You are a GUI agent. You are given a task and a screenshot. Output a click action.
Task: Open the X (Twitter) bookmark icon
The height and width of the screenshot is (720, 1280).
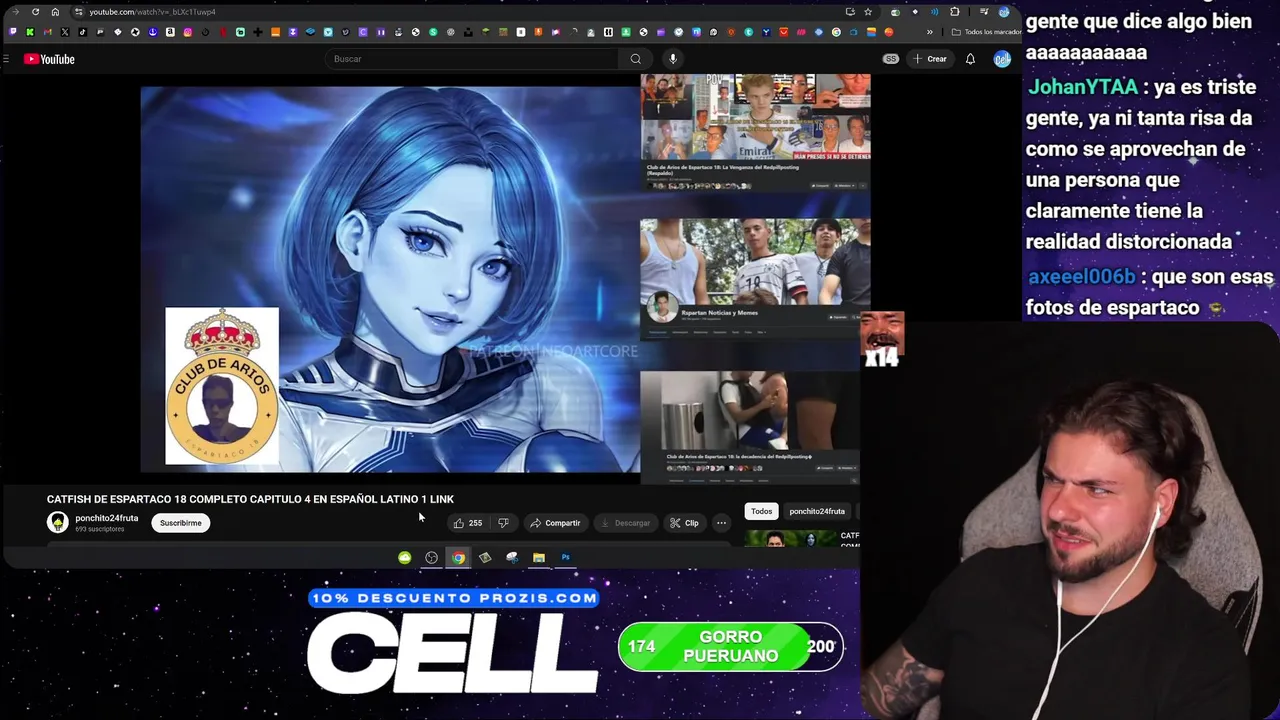coord(65,32)
